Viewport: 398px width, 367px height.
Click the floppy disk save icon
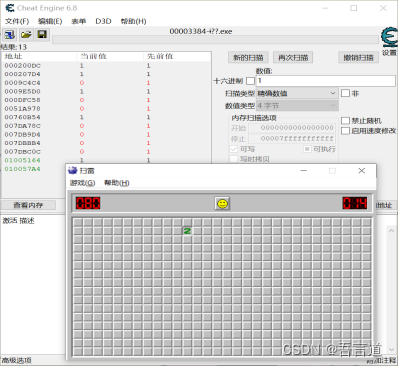(42, 35)
